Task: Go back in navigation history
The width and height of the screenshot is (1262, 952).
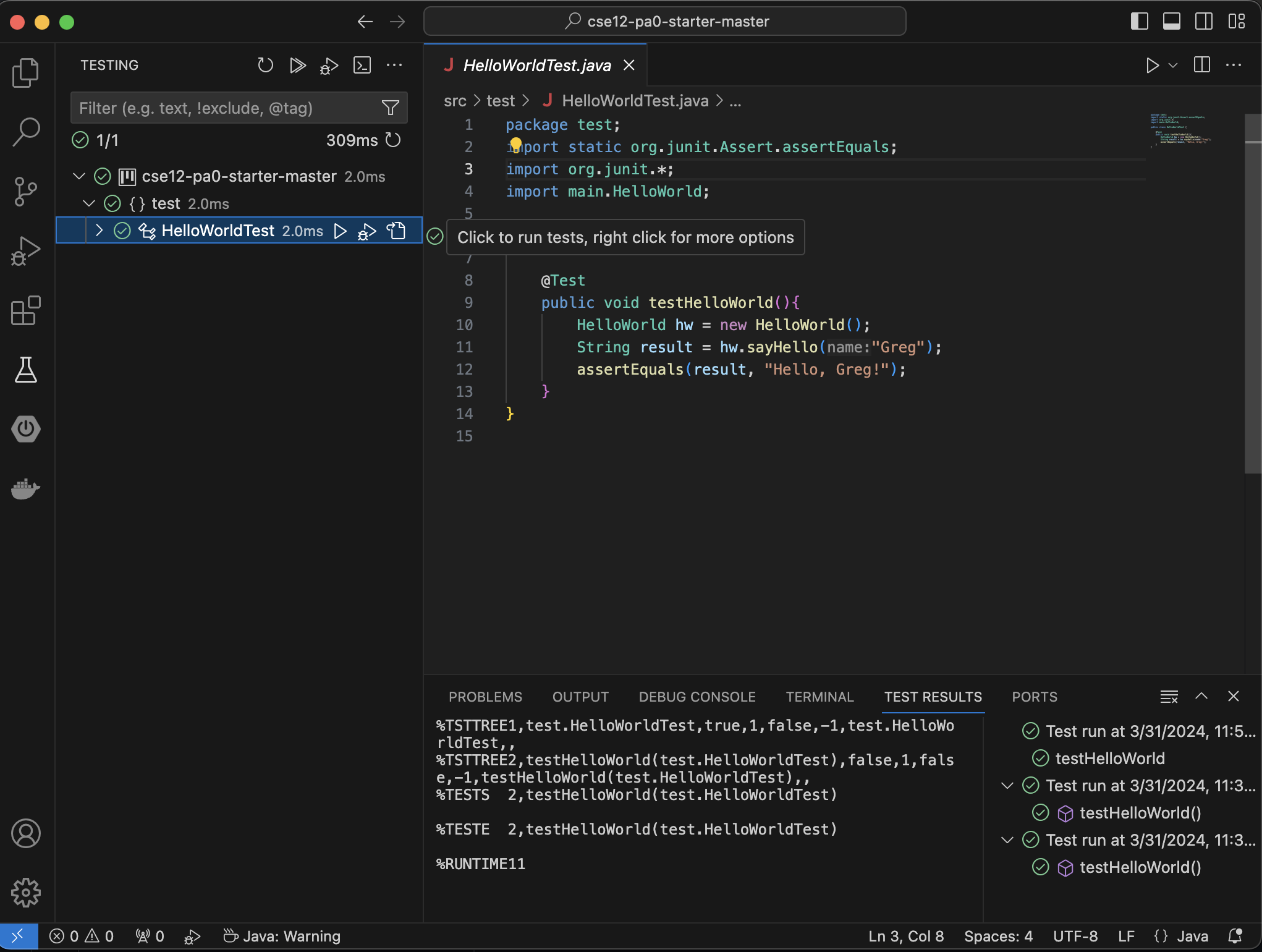Action: [365, 22]
